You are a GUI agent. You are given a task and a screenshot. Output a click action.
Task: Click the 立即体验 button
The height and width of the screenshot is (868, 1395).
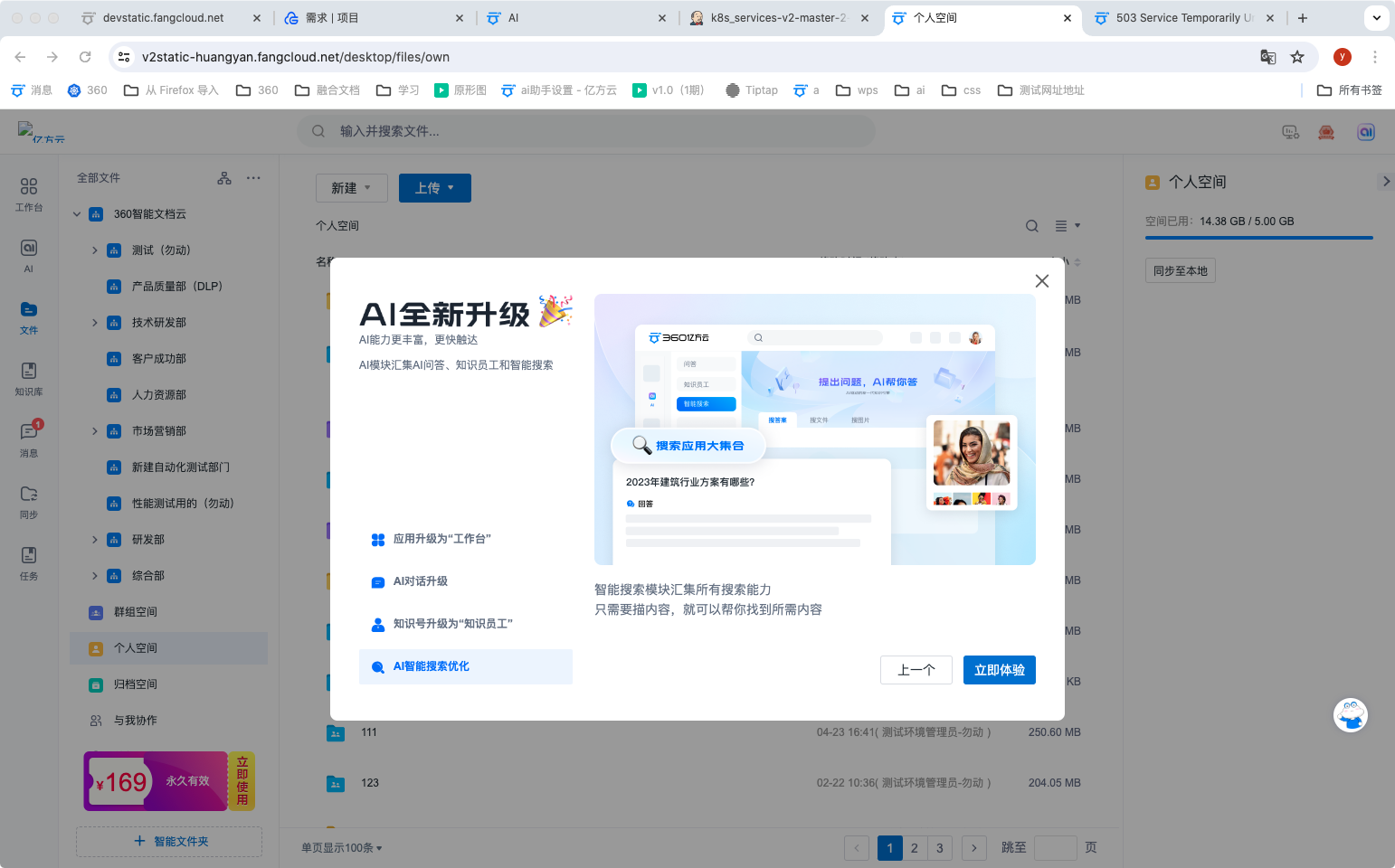1000,670
